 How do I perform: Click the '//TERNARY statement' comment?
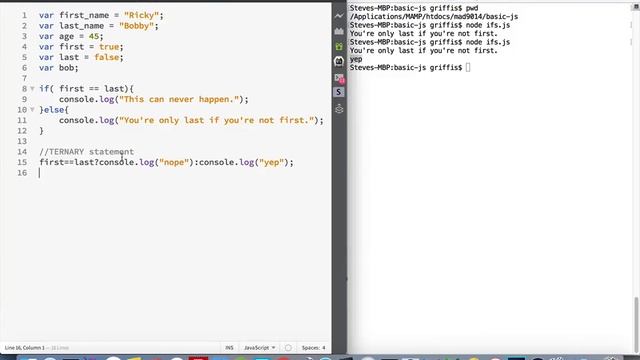(87, 152)
